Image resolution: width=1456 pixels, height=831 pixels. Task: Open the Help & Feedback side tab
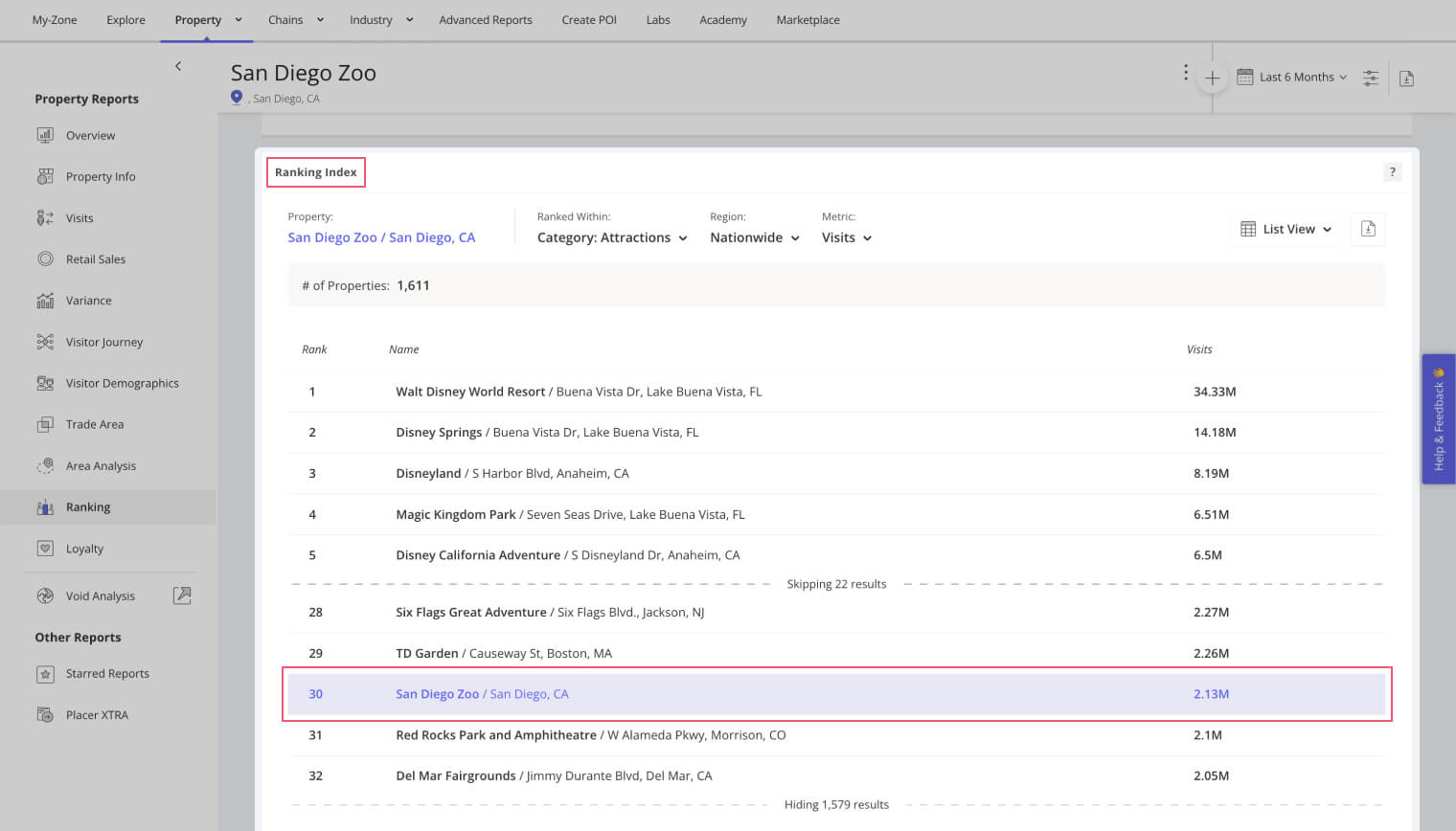(x=1439, y=419)
